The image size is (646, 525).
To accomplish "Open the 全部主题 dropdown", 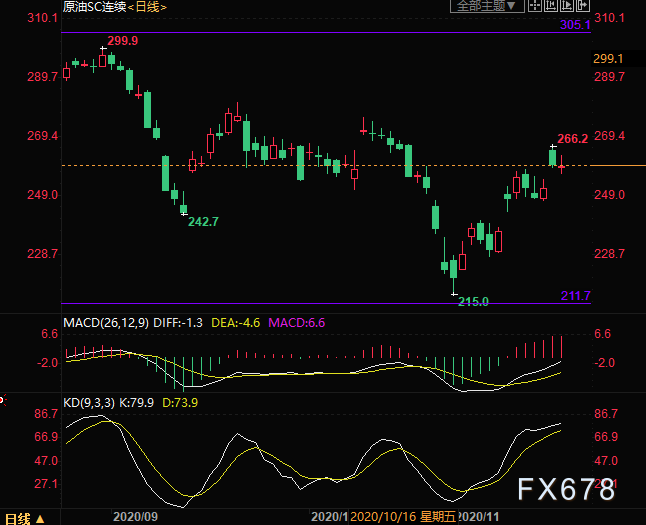I will click(x=487, y=6).
